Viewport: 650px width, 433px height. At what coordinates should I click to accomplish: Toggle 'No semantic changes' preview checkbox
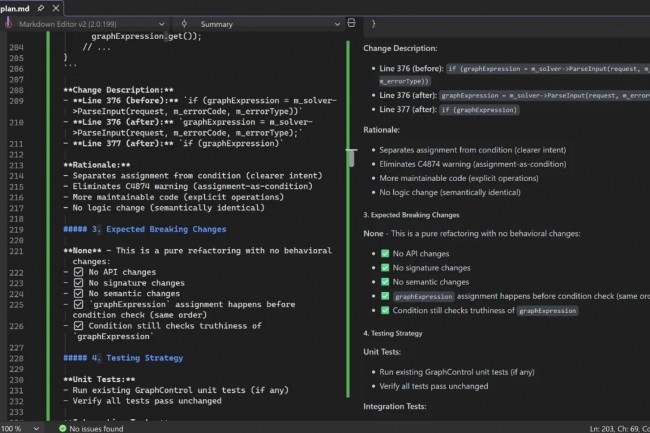(x=385, y=282)
